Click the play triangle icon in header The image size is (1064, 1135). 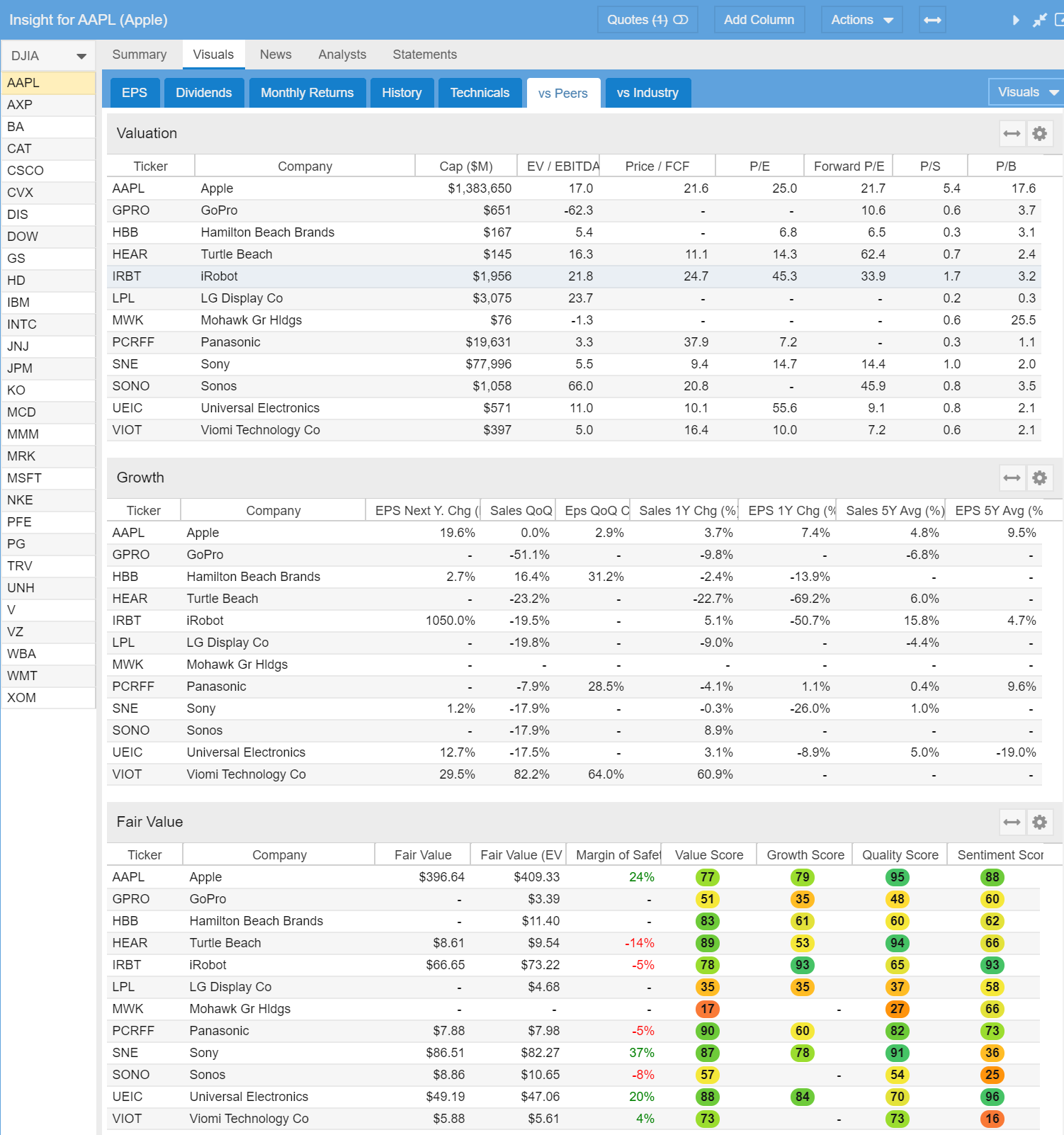1016,21
